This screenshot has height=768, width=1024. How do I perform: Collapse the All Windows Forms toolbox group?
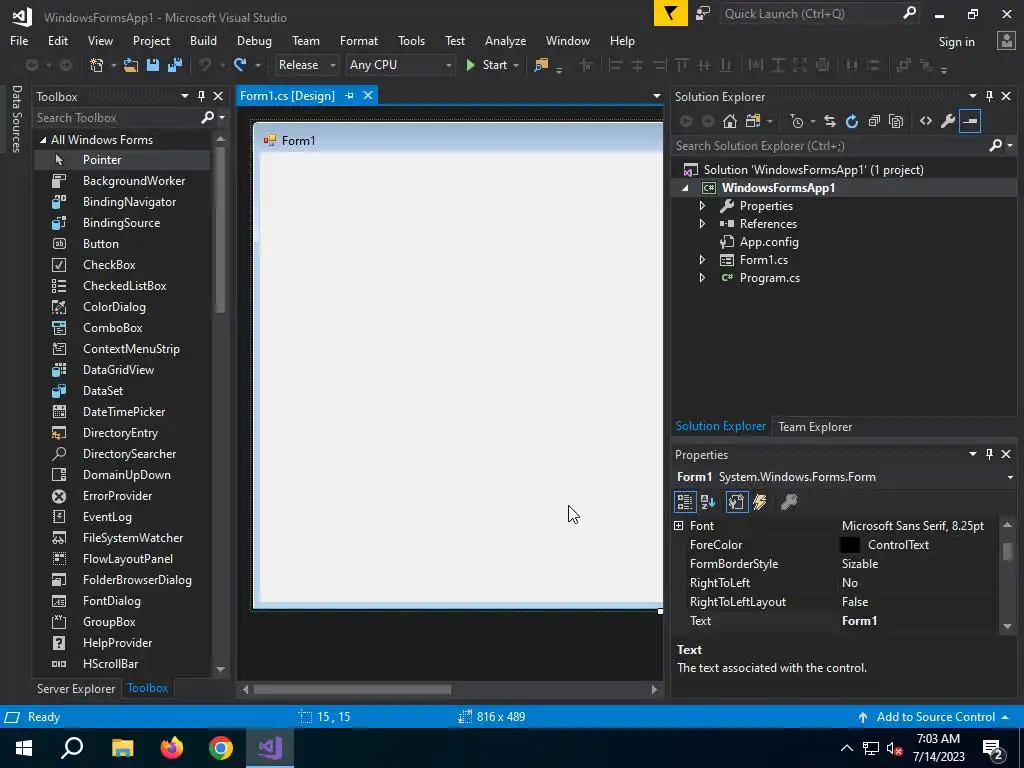click(x=43, y=140)
